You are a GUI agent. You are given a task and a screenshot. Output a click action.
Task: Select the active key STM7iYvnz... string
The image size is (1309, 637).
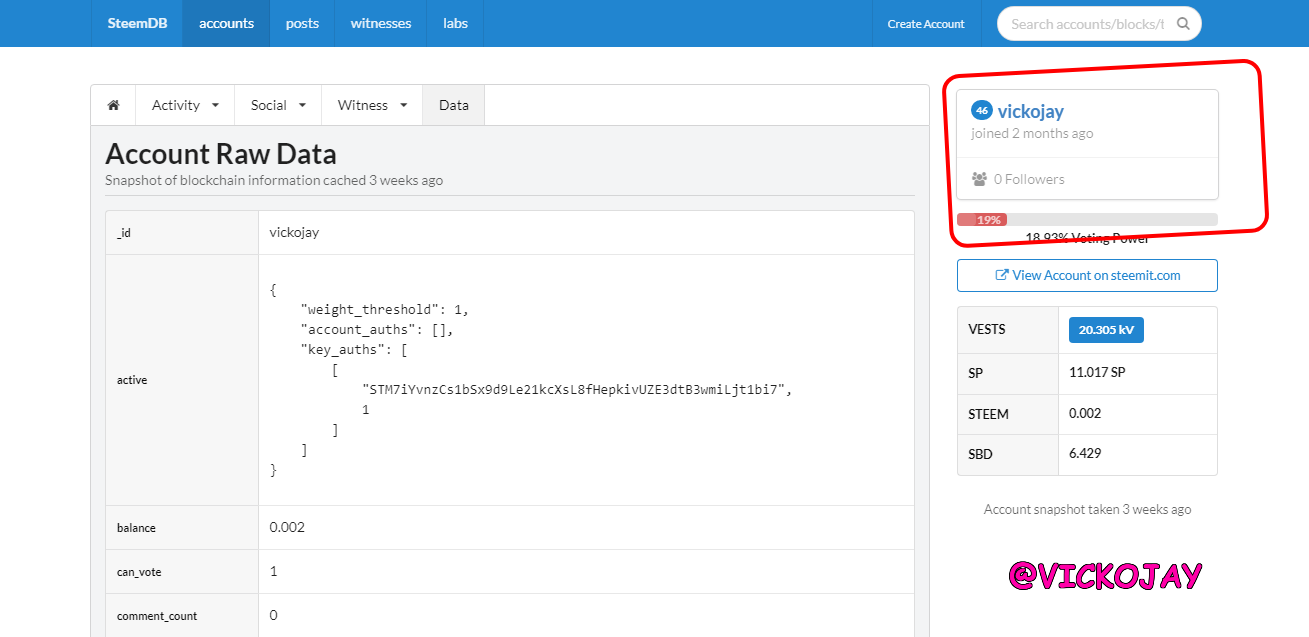tap(576, 389)
